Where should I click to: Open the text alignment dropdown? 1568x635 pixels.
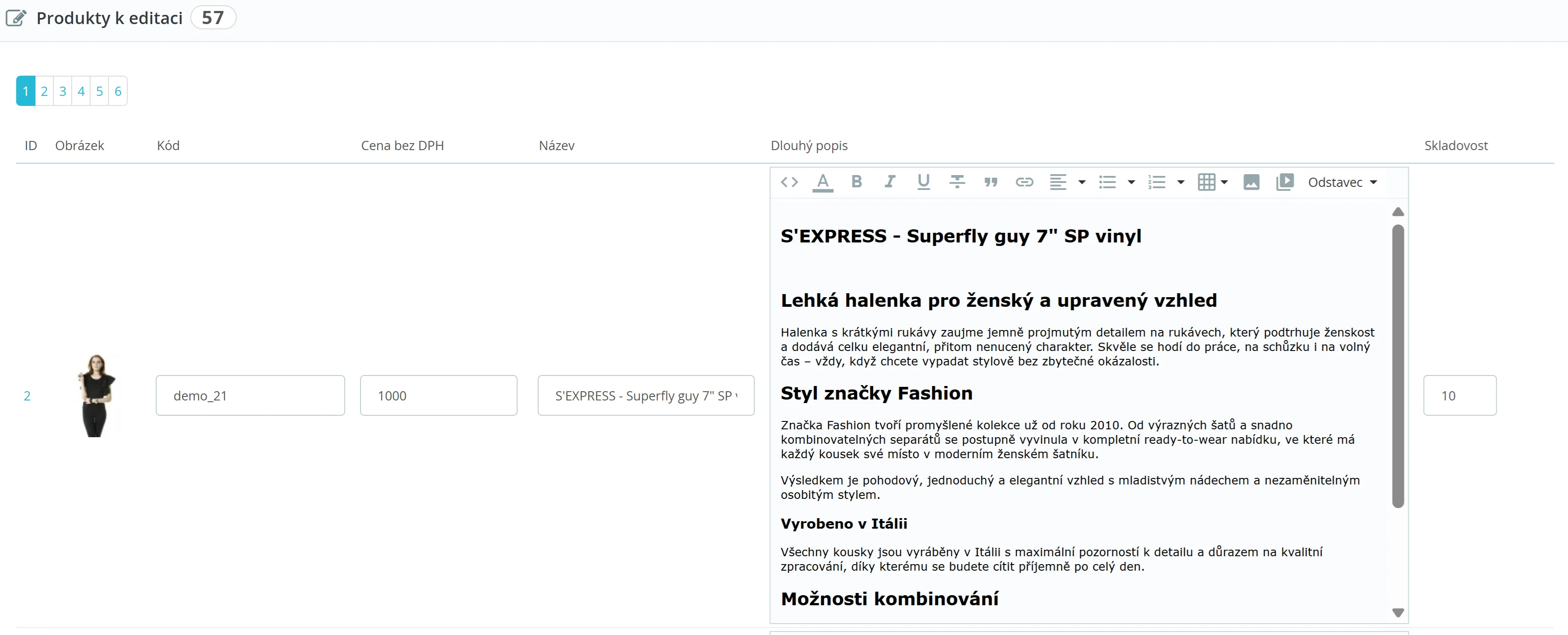(1081, 182)
